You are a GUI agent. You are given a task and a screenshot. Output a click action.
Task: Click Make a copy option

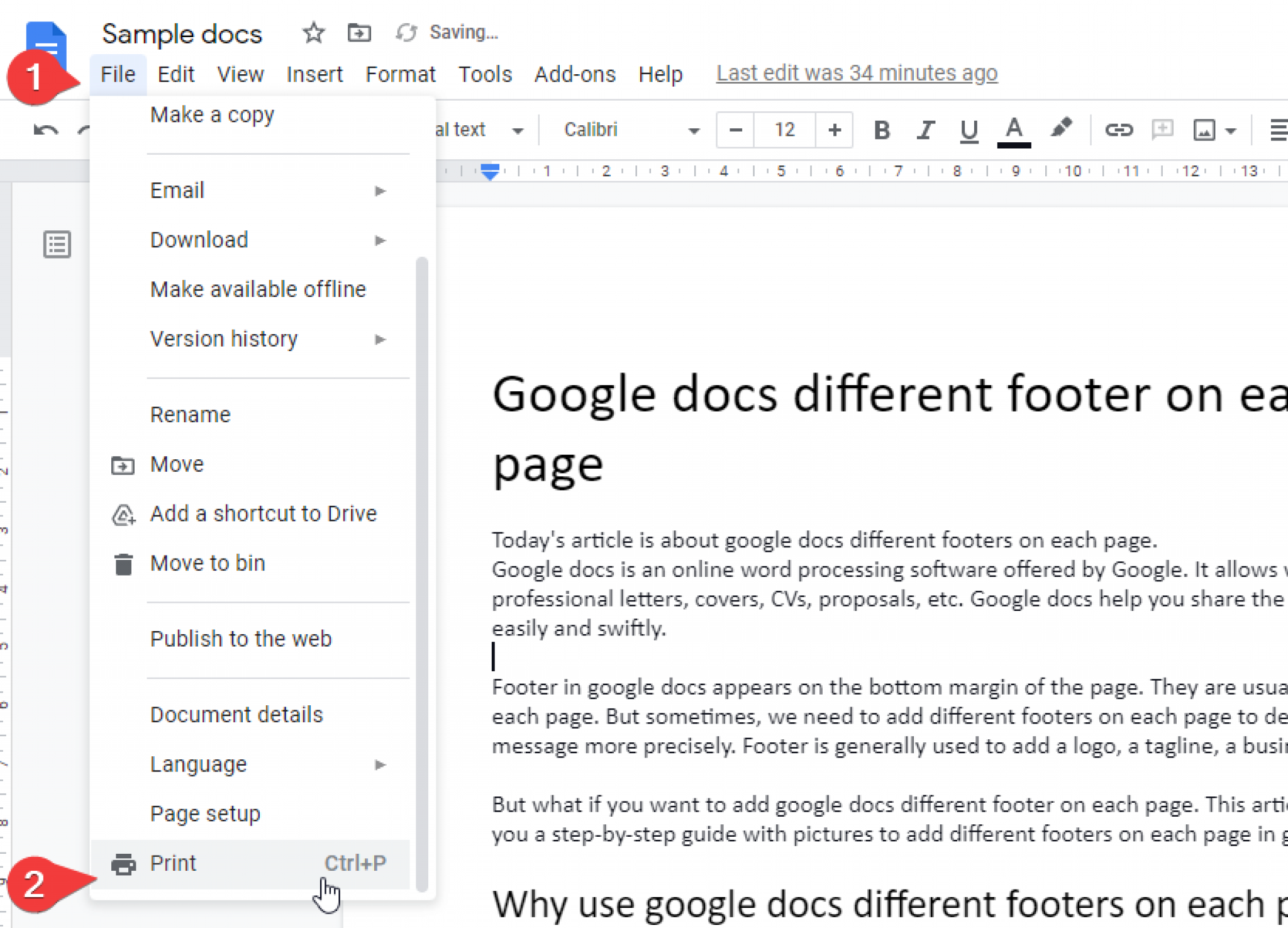(213, 114)
